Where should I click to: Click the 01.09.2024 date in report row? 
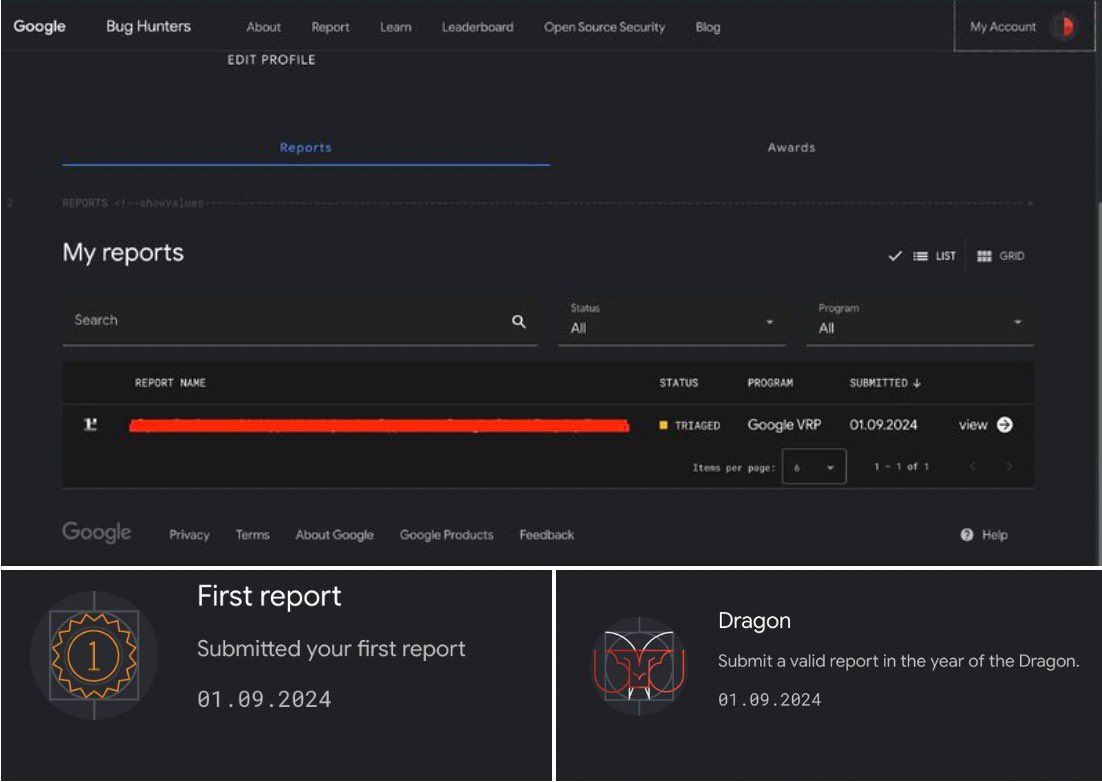pyautogui.click(x=883, y=425)
